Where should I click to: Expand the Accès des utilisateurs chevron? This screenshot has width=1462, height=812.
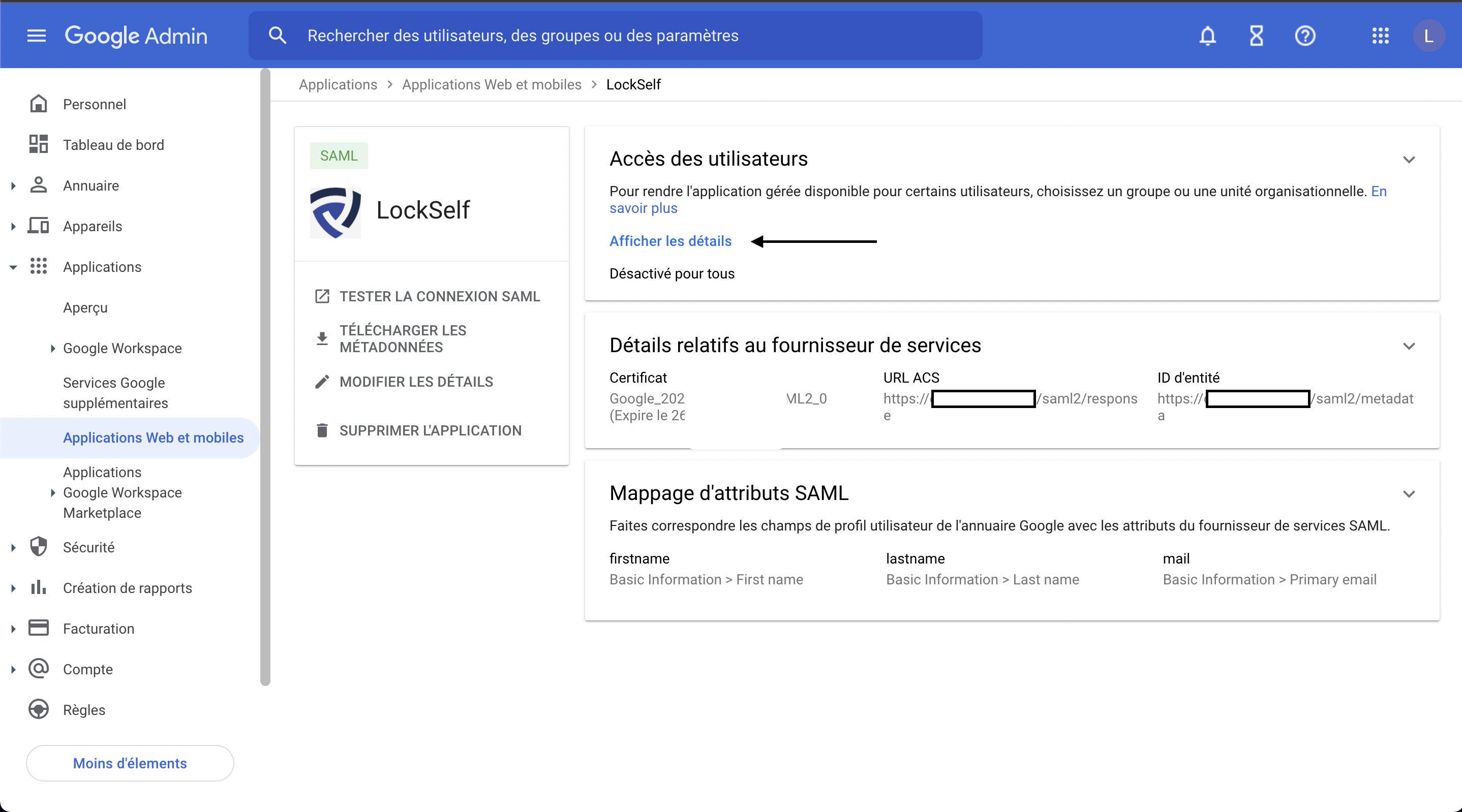[x=1409, y=160]
